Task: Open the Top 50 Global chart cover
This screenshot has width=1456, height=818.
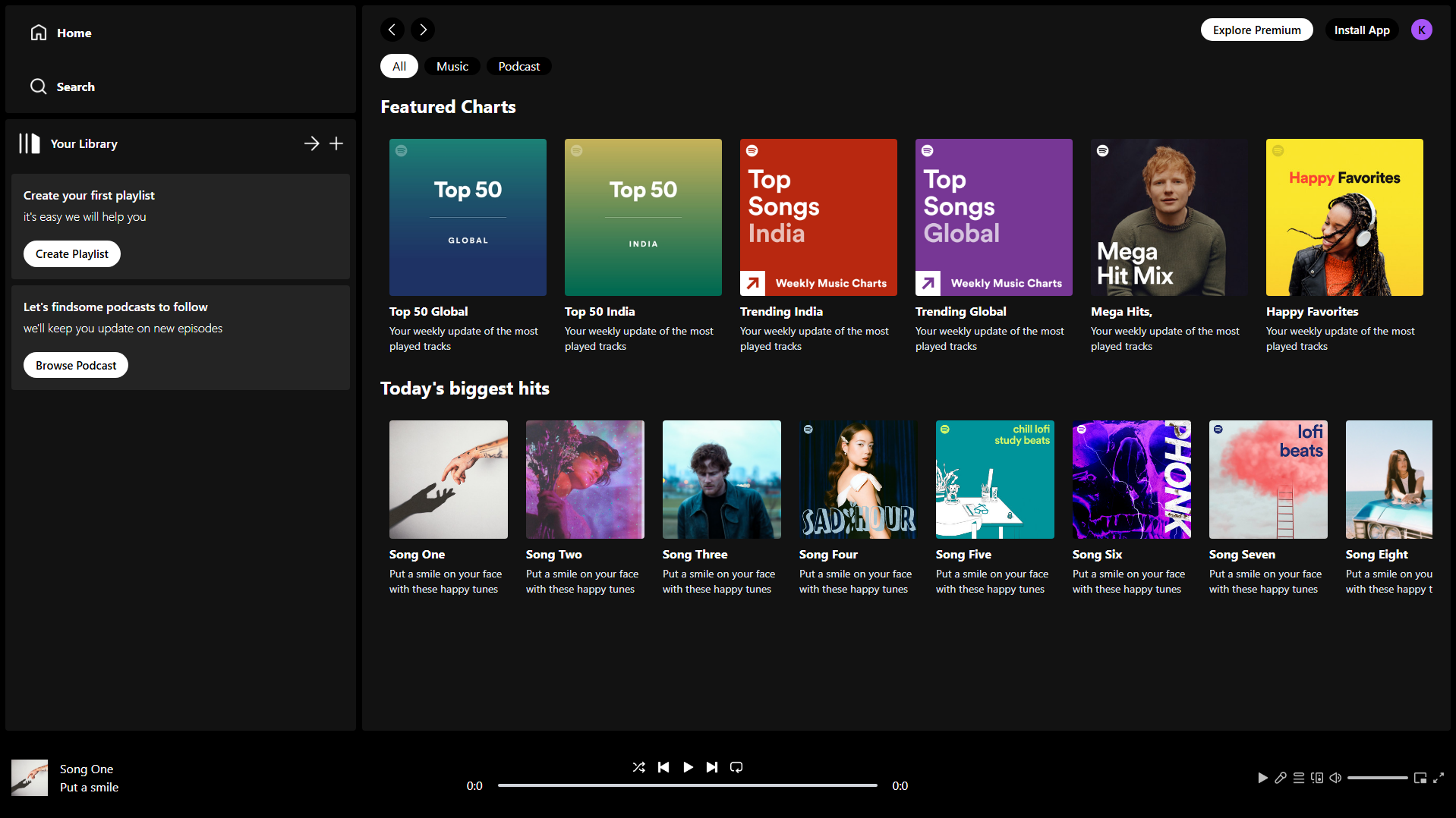Action: click(x=468, y=217)
